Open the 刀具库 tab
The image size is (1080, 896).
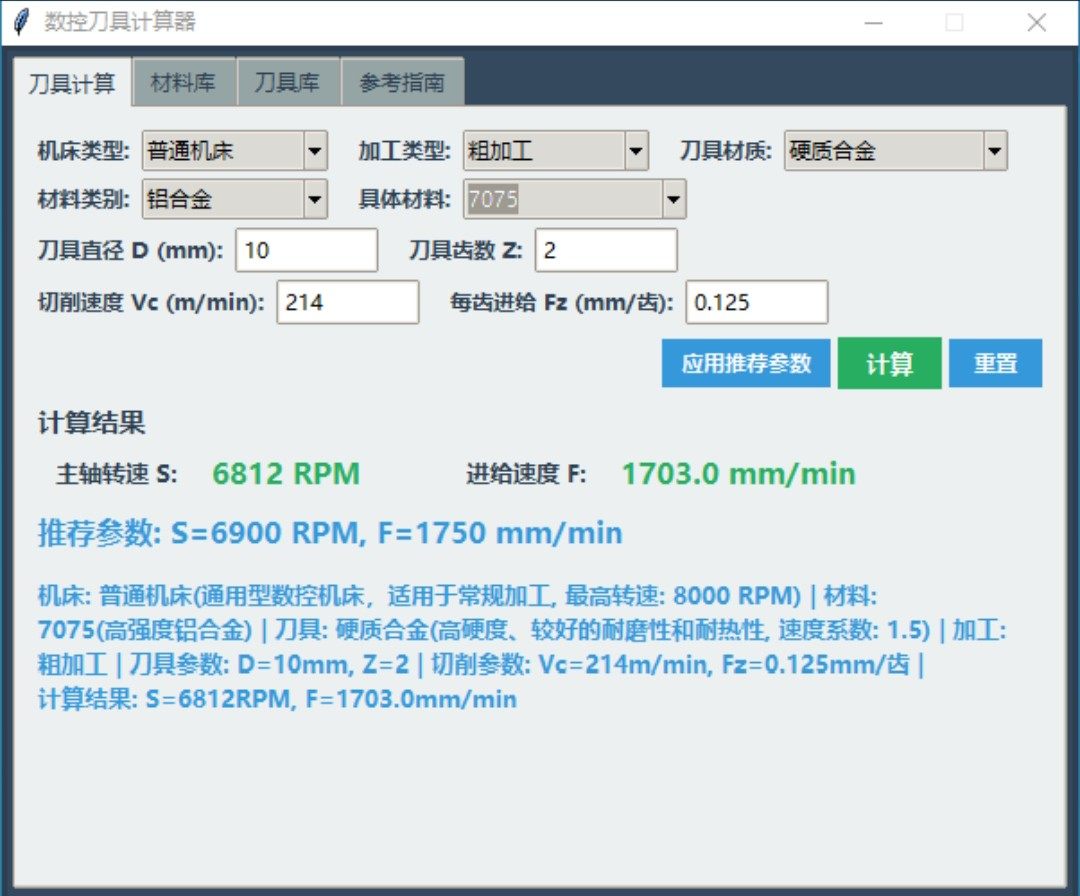point(288,83)
